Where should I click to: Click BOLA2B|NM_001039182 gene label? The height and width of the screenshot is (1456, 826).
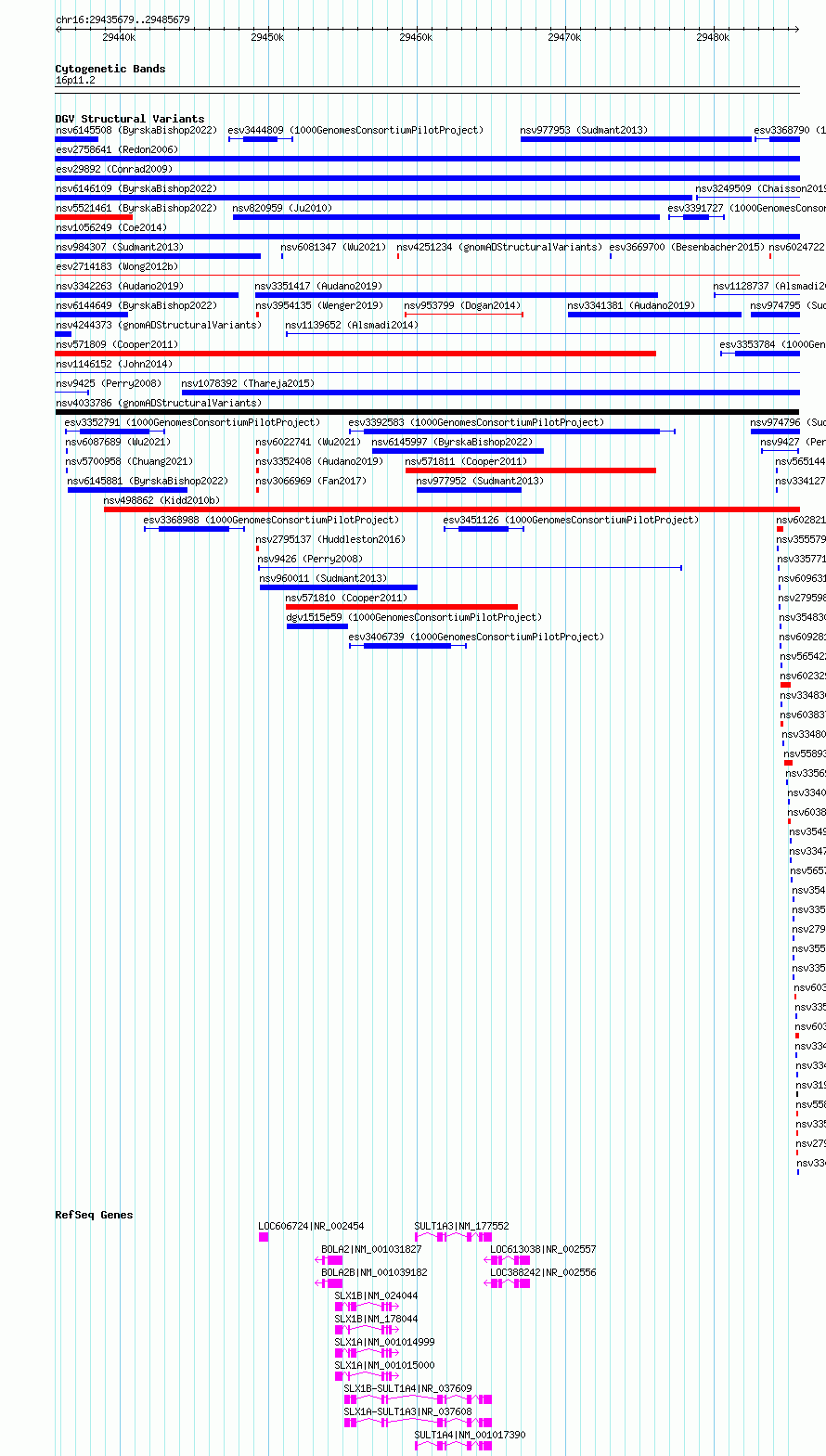374,1272
